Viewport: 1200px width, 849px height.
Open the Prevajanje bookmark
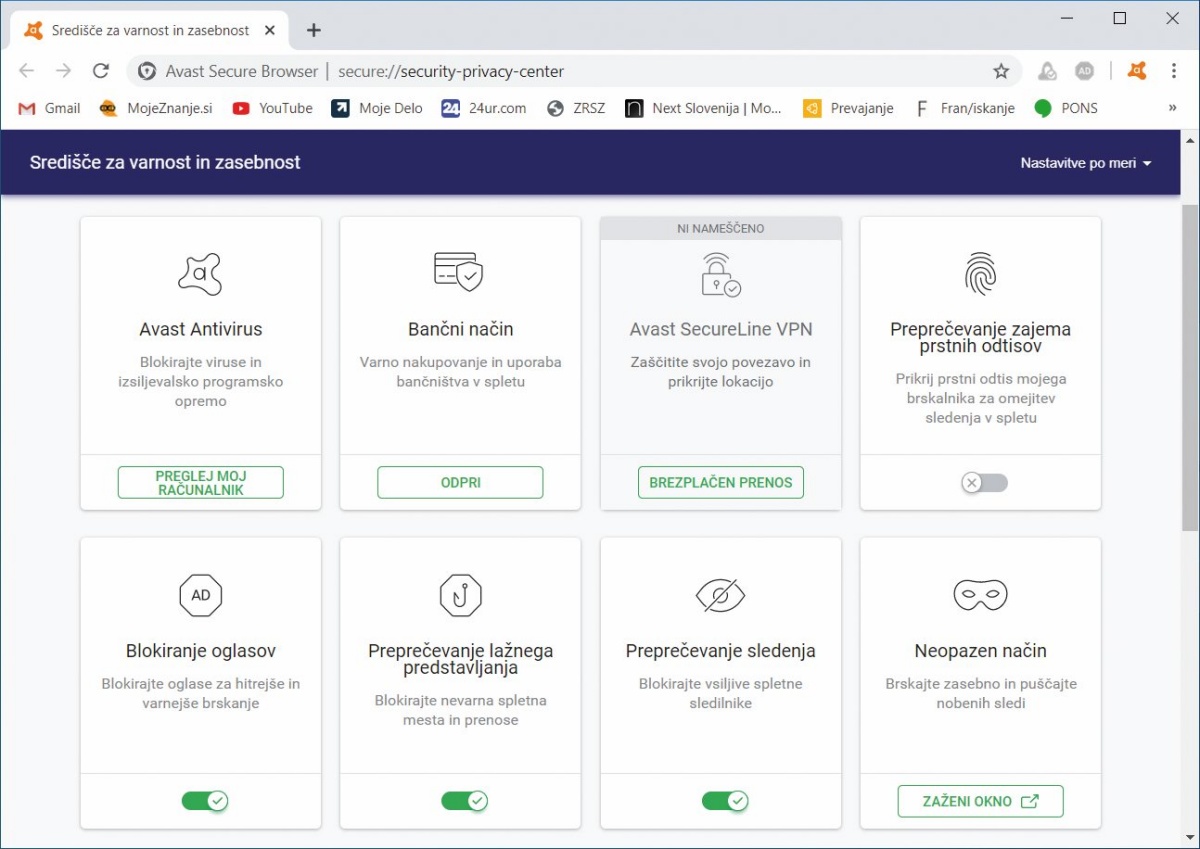848,108
